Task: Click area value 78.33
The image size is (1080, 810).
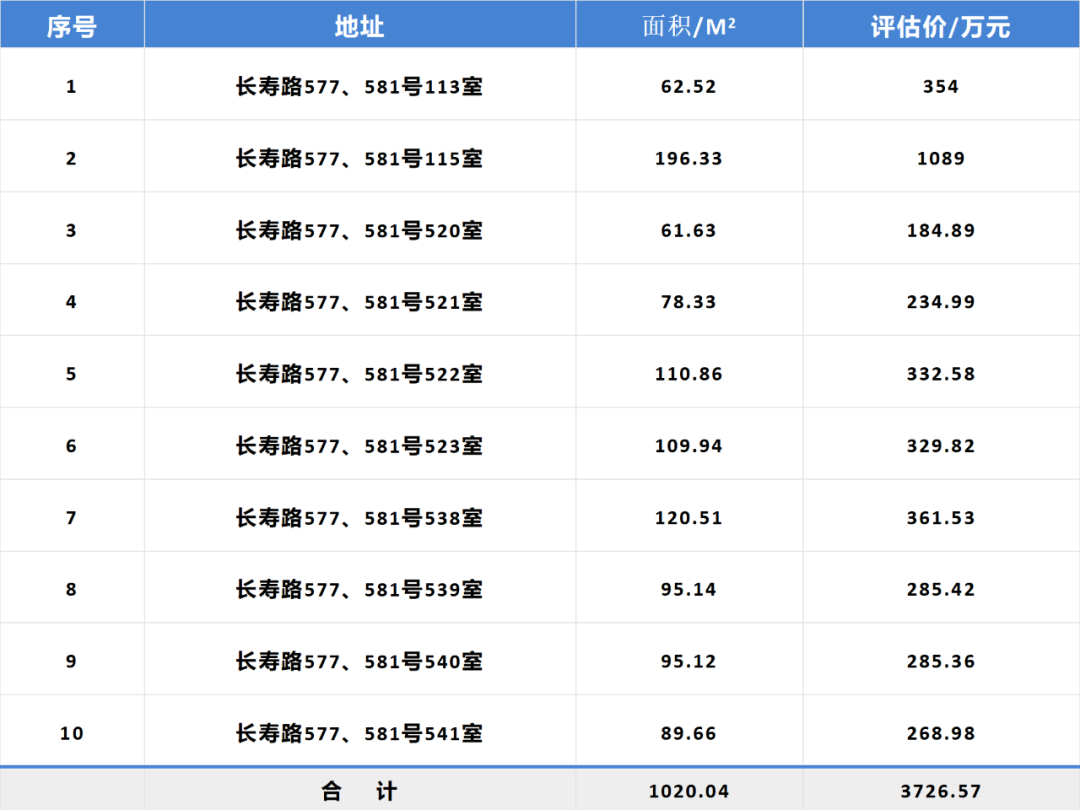Action: point(689,302)
